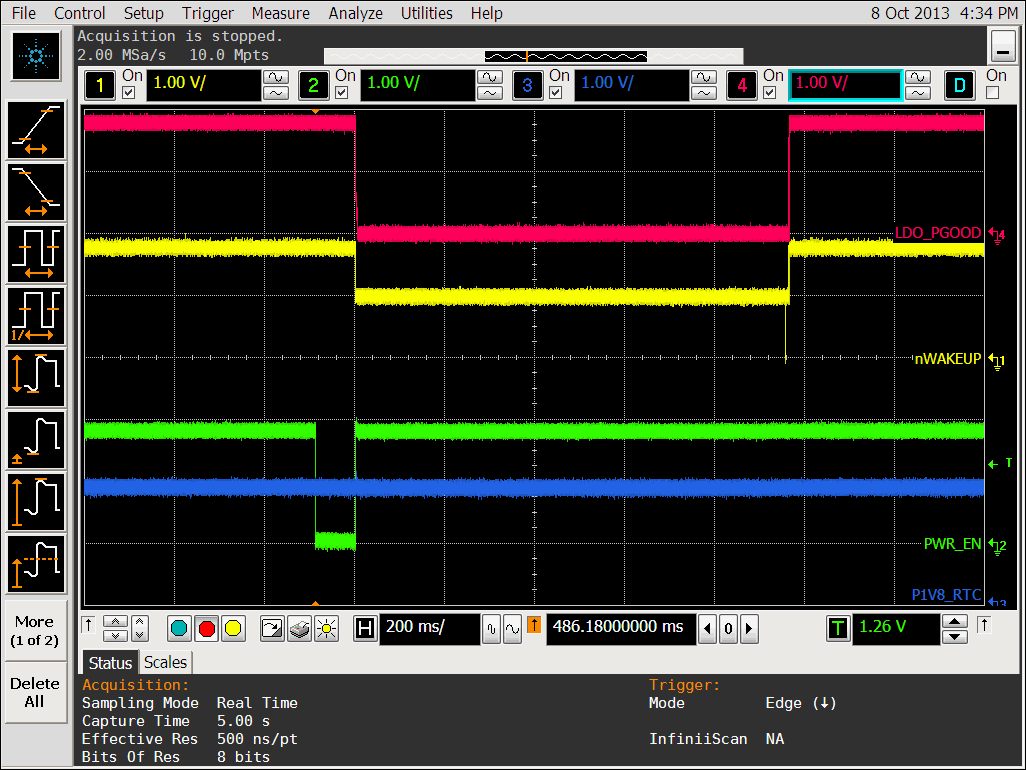Select the peak-to-peak voltage measurement icon
This screenshot has width=1026, height=770.
click(36, 378)
